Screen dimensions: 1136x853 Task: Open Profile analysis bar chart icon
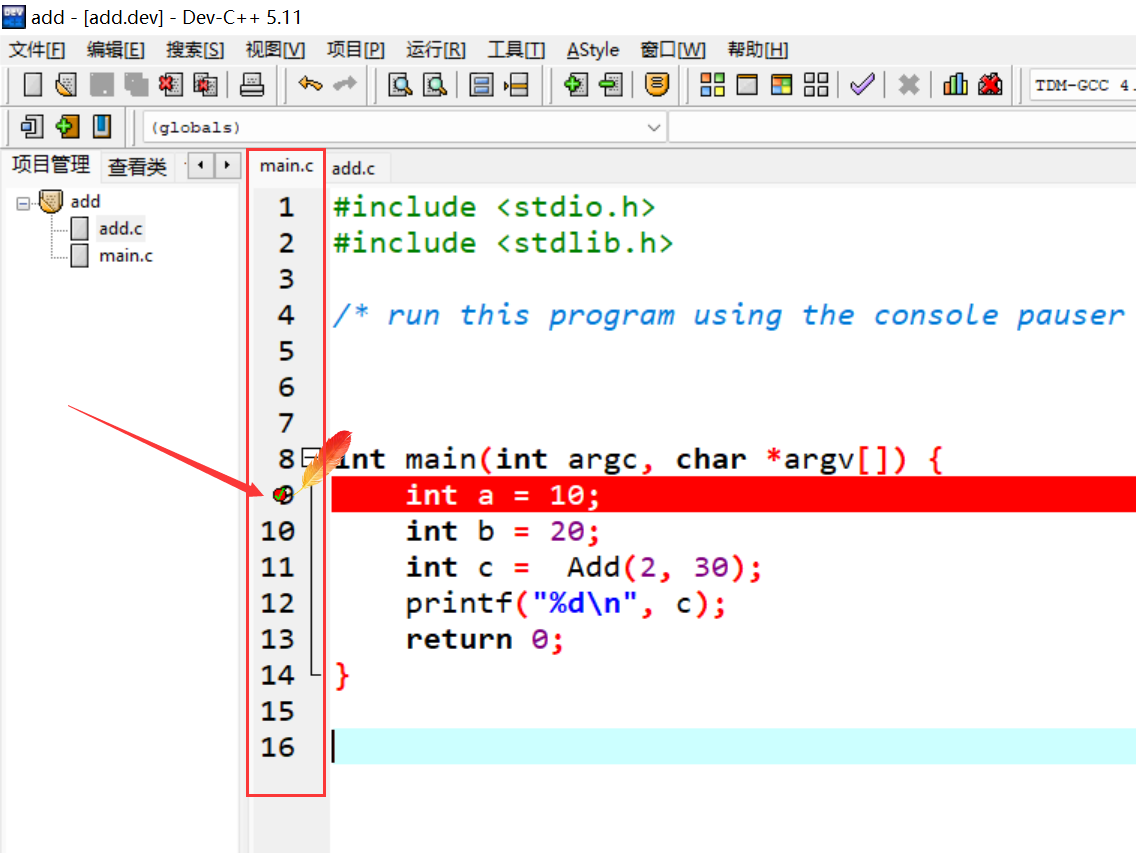[x=955, y=85]
